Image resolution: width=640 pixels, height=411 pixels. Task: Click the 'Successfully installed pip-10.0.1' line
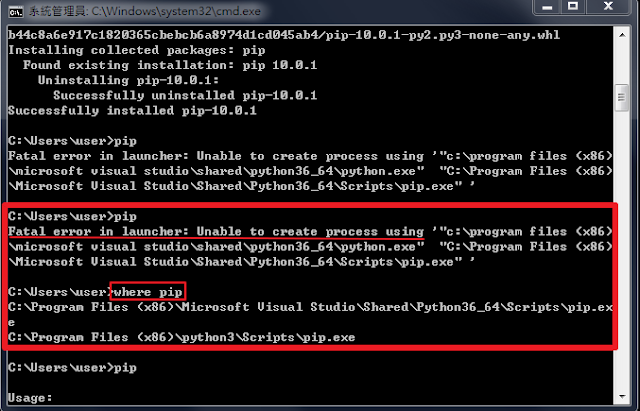[x=132, y=111]
